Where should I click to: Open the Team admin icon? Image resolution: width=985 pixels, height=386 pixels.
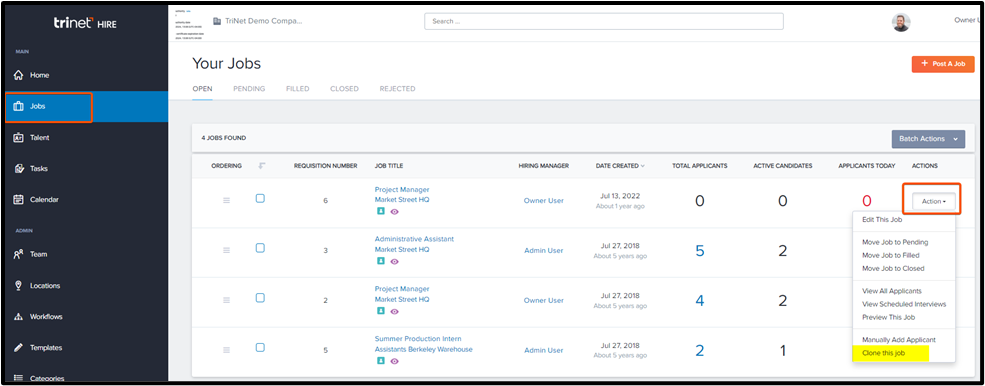(x=18, y=255)
